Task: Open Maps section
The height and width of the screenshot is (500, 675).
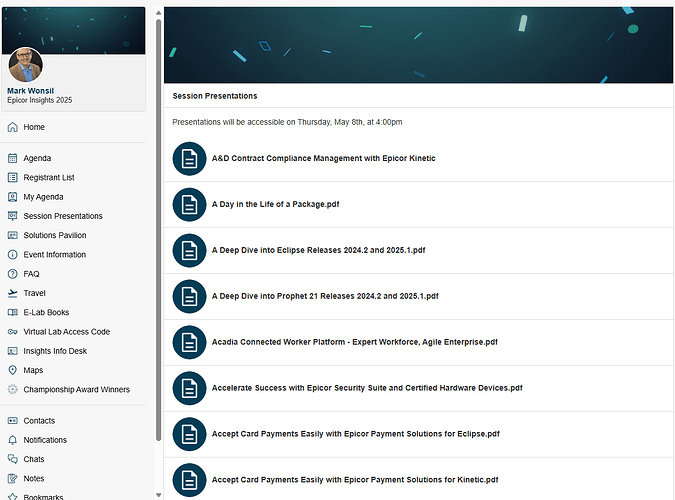Action: pos(33,370)
